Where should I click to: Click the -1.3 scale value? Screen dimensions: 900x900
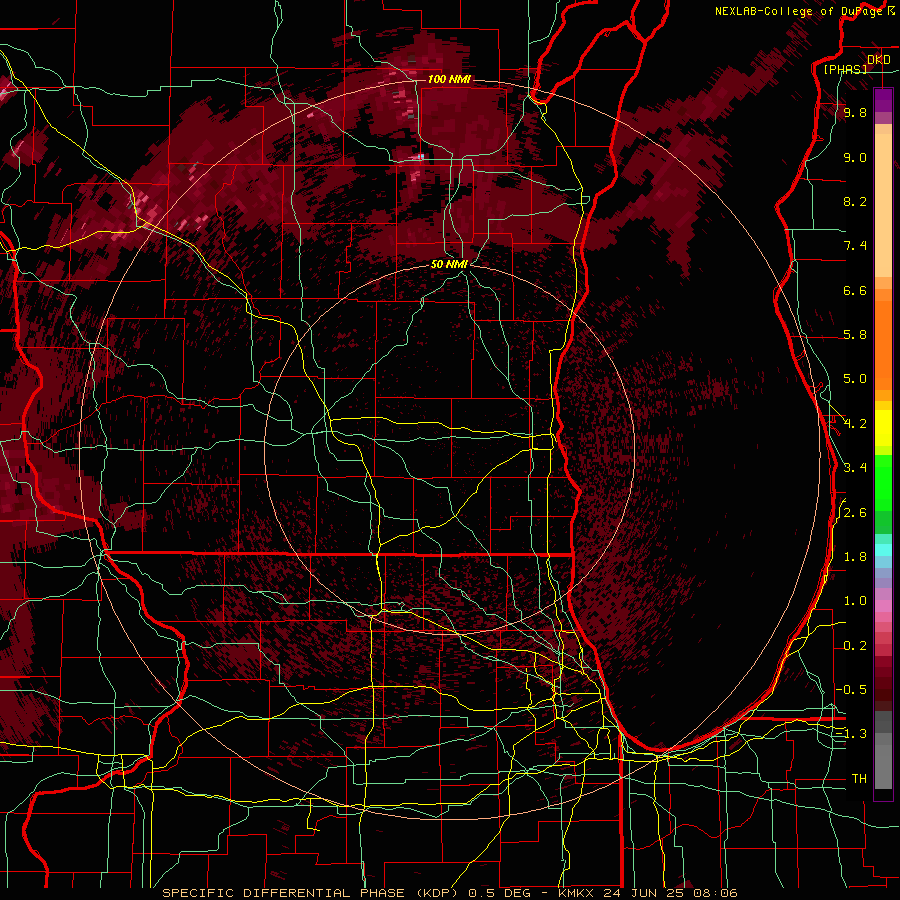pos(852,734)
